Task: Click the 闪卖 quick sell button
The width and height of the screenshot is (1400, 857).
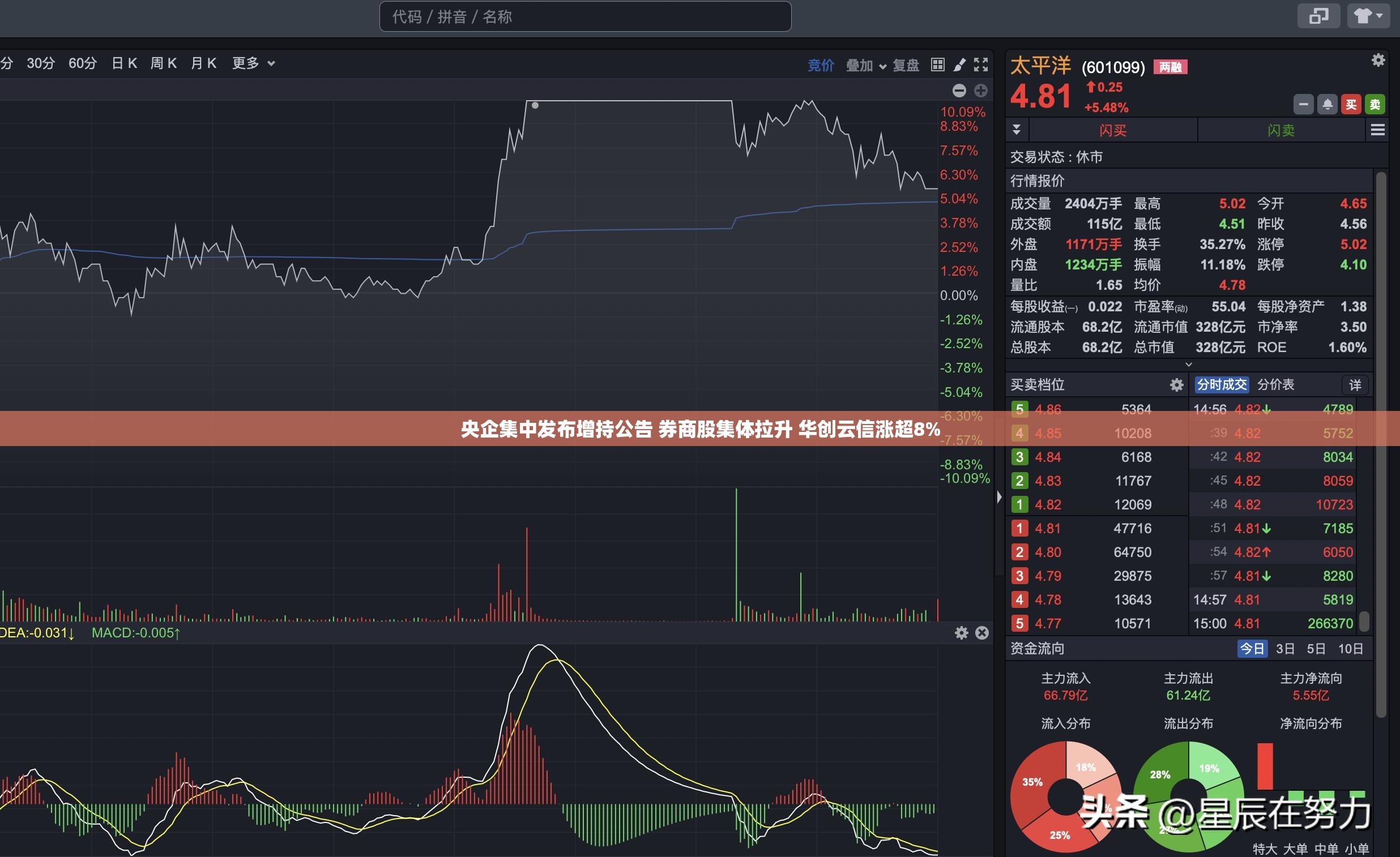Action: 1281,130
